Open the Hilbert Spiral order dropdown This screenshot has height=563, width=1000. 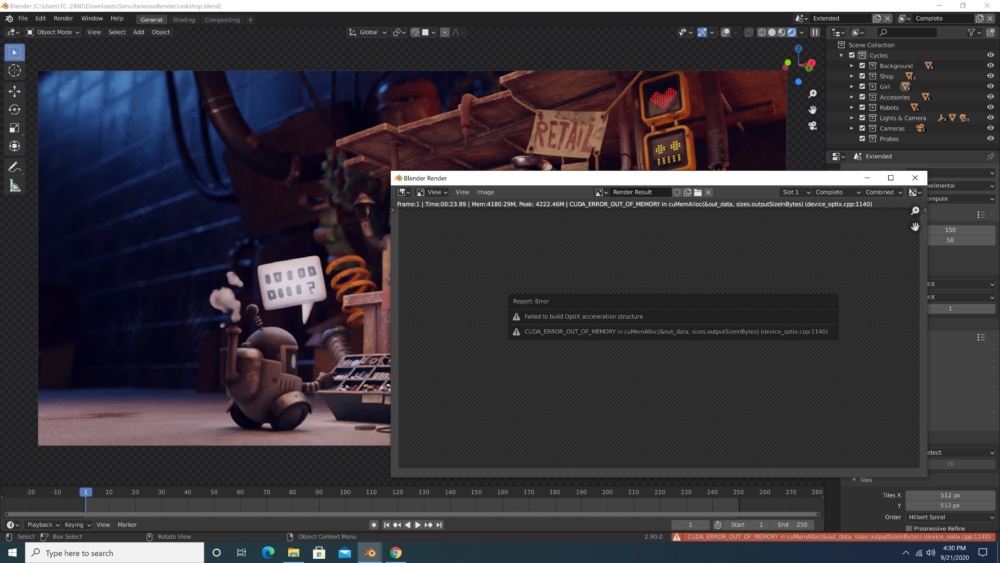(x=950, y=517)
